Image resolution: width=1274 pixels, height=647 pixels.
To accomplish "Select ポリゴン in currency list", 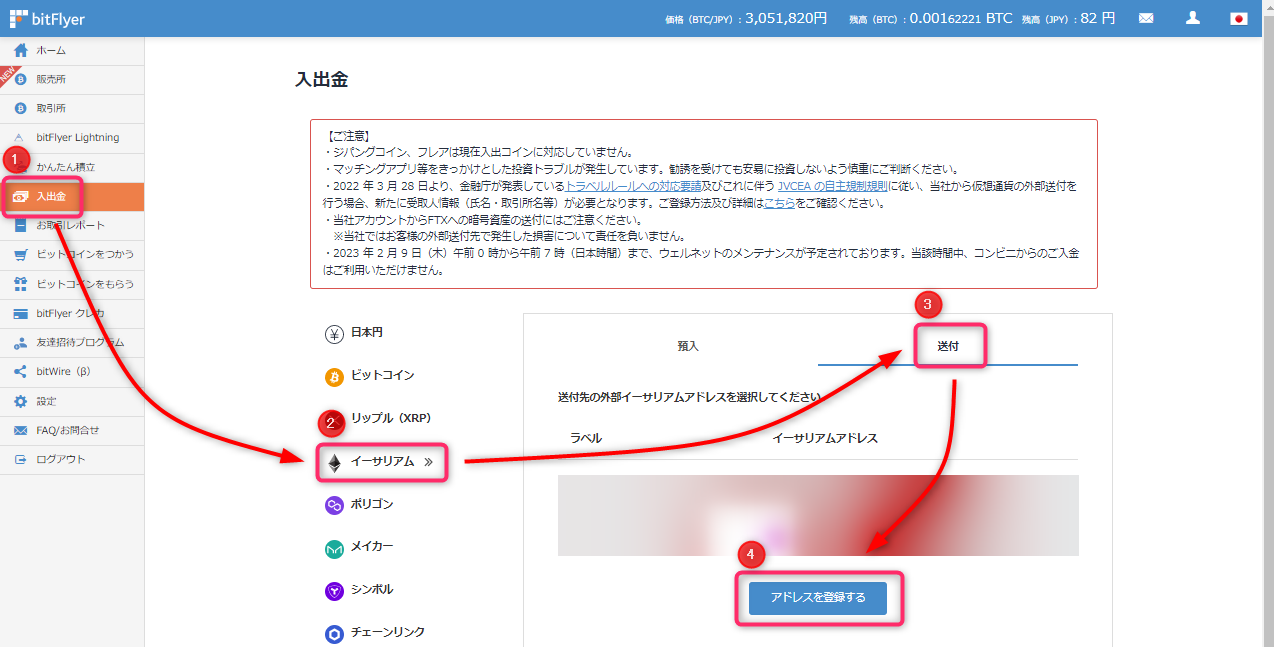I will (372, 505).
